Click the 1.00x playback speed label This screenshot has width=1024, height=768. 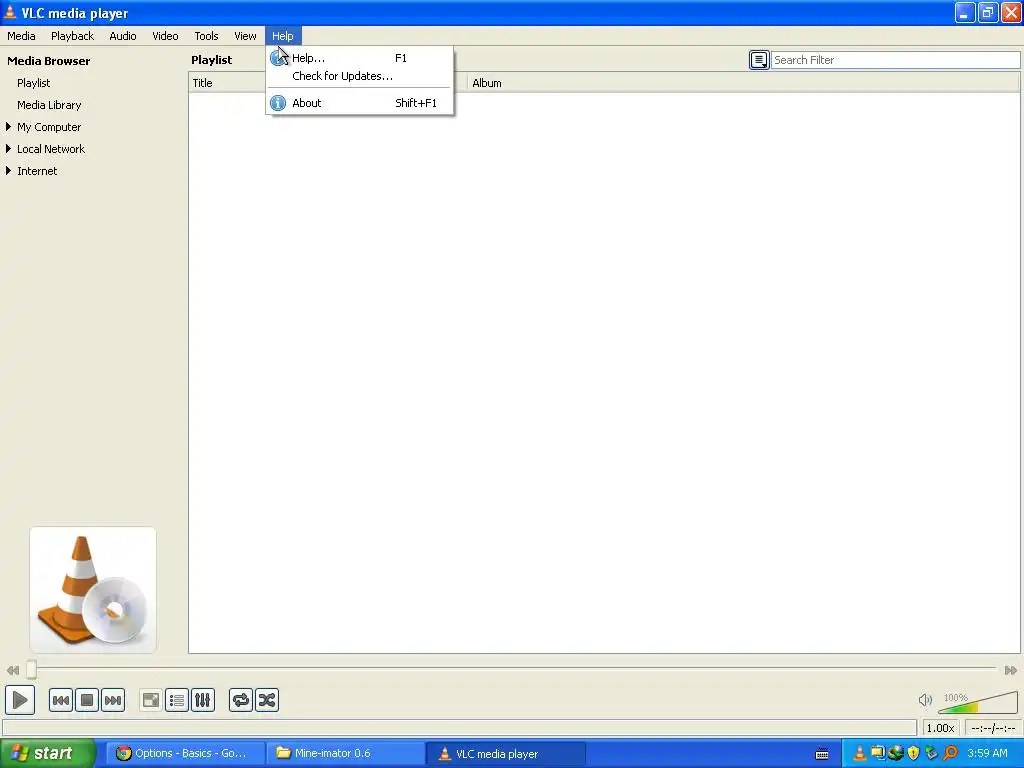point(940,728)
